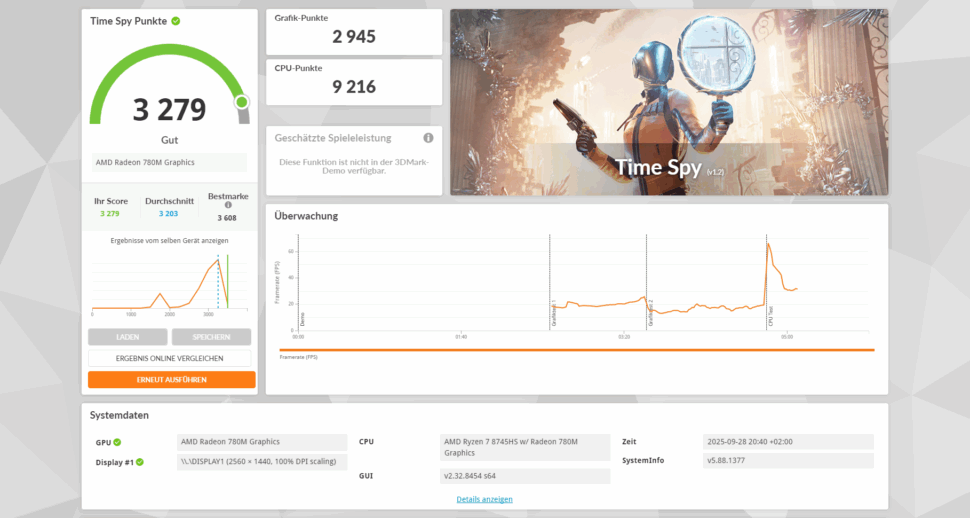Screen dimensions: 970x518
Task: Click the LADEN button
Action: click(127, 337)
